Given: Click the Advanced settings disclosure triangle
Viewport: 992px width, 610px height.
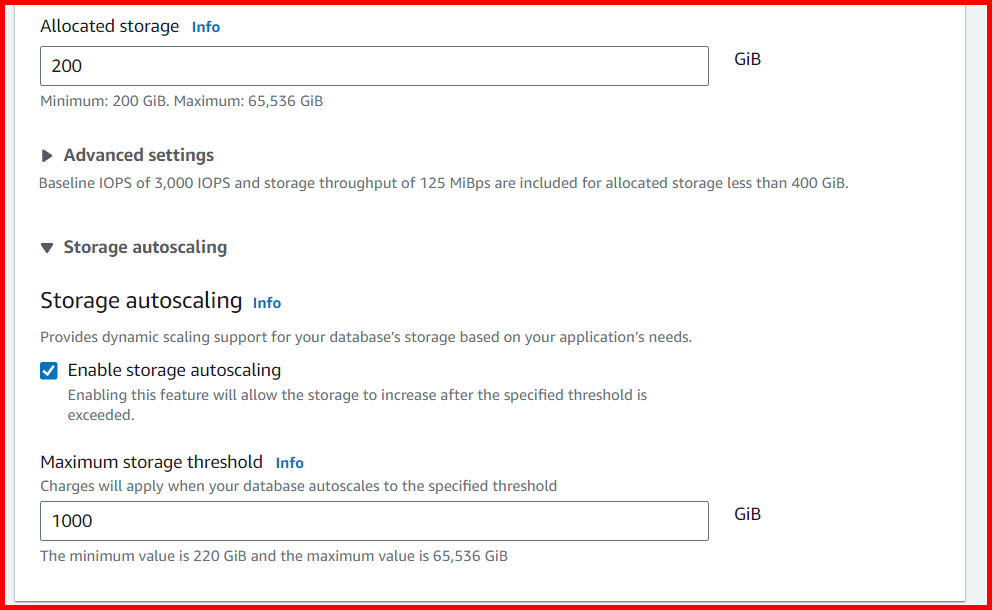Looking at the screenshot, I should (x=46, y=155).
